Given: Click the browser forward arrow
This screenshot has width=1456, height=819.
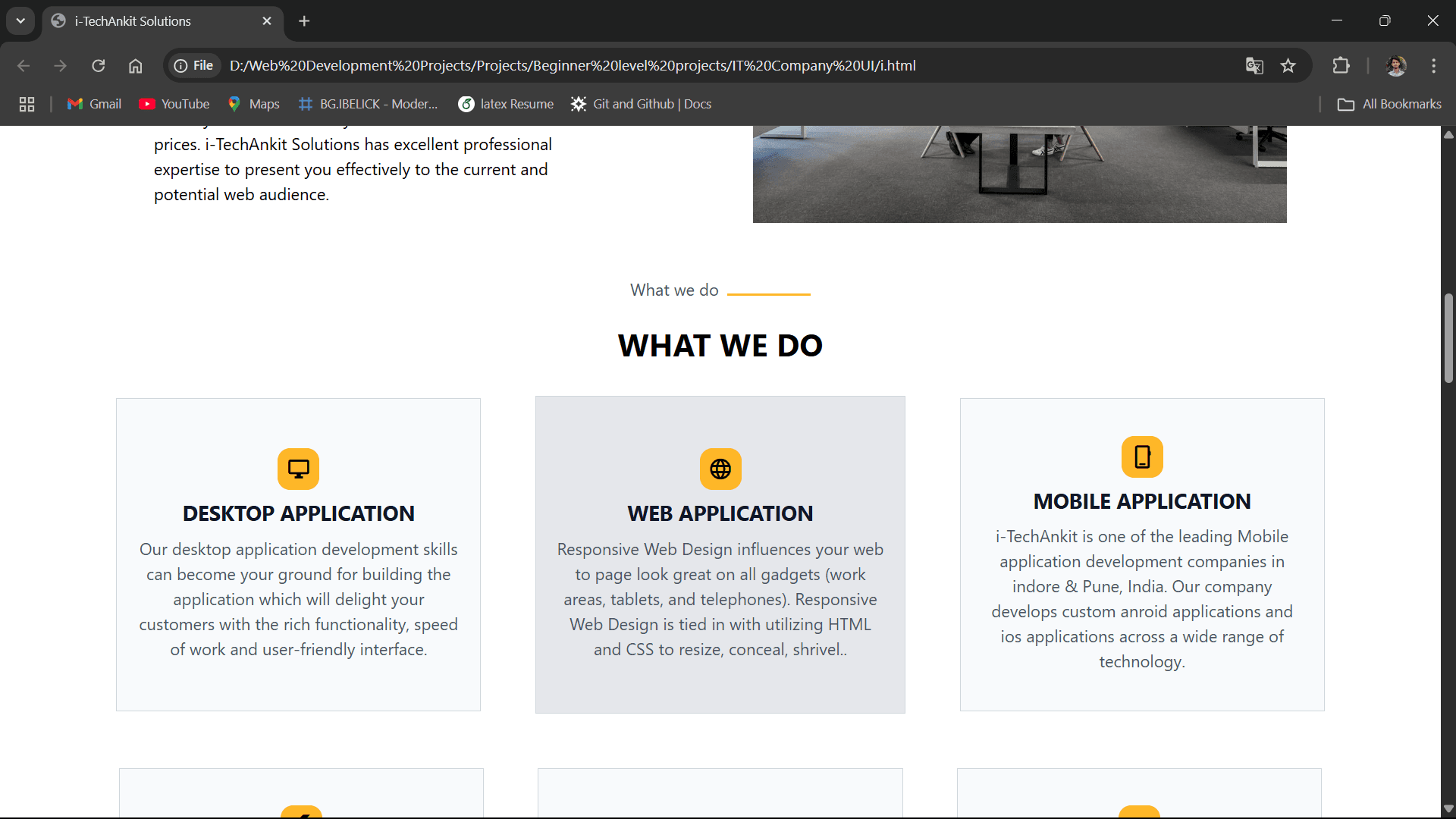Looking at the screenshot, I should pos(61,66).
